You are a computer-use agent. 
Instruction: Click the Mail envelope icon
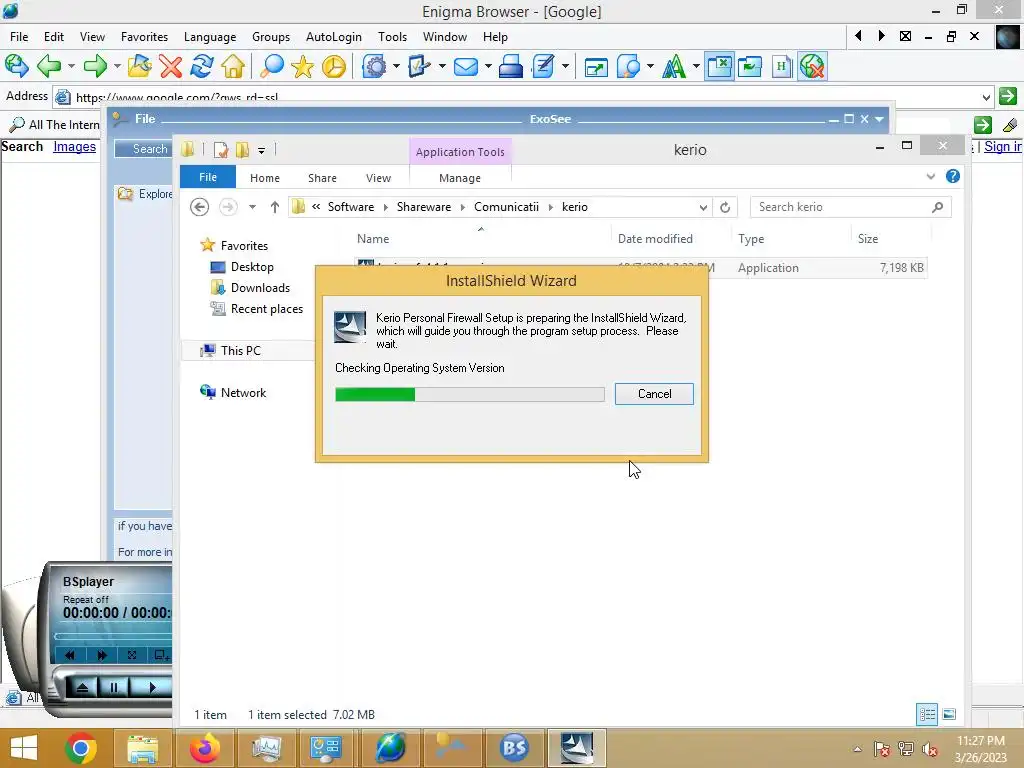tap(466, 66)
